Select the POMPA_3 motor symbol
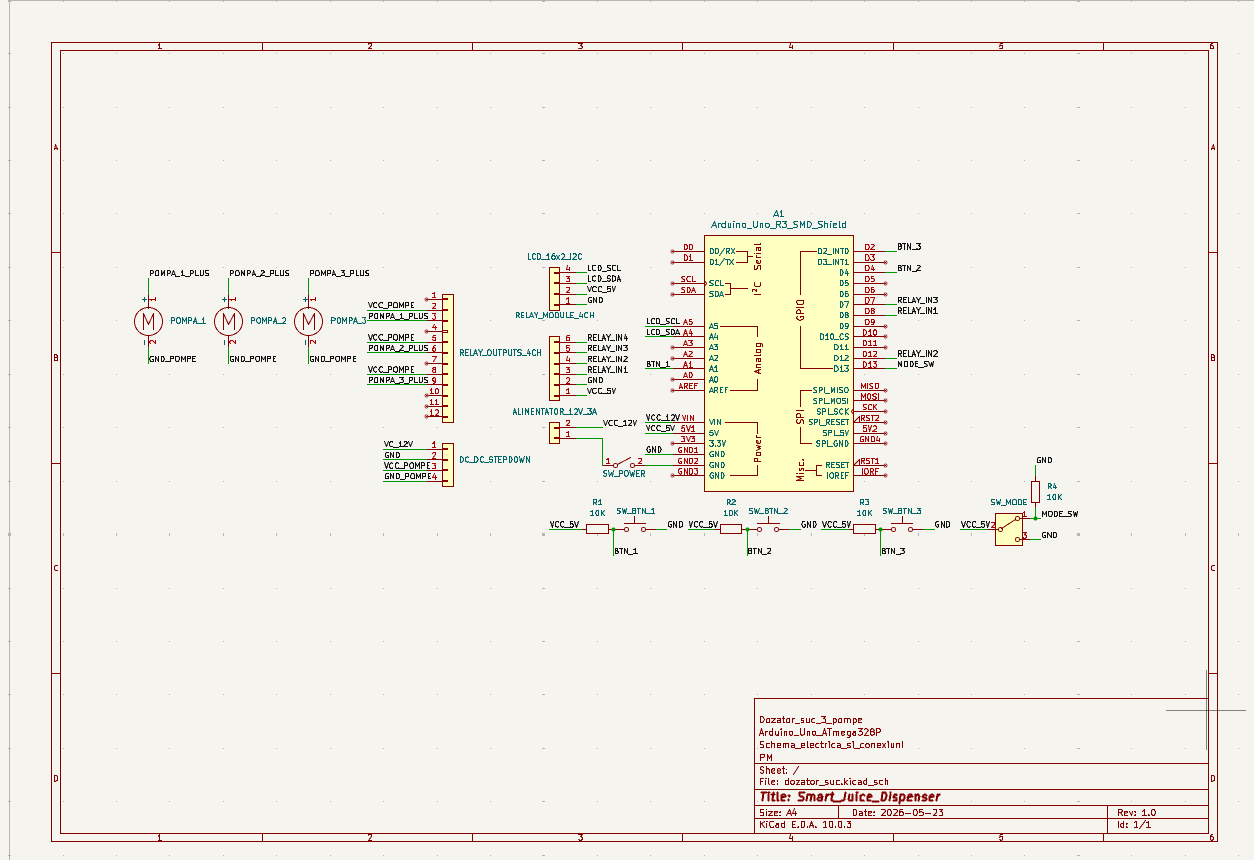This screenshot has width=1254, height=860. (x=308, y=321)
